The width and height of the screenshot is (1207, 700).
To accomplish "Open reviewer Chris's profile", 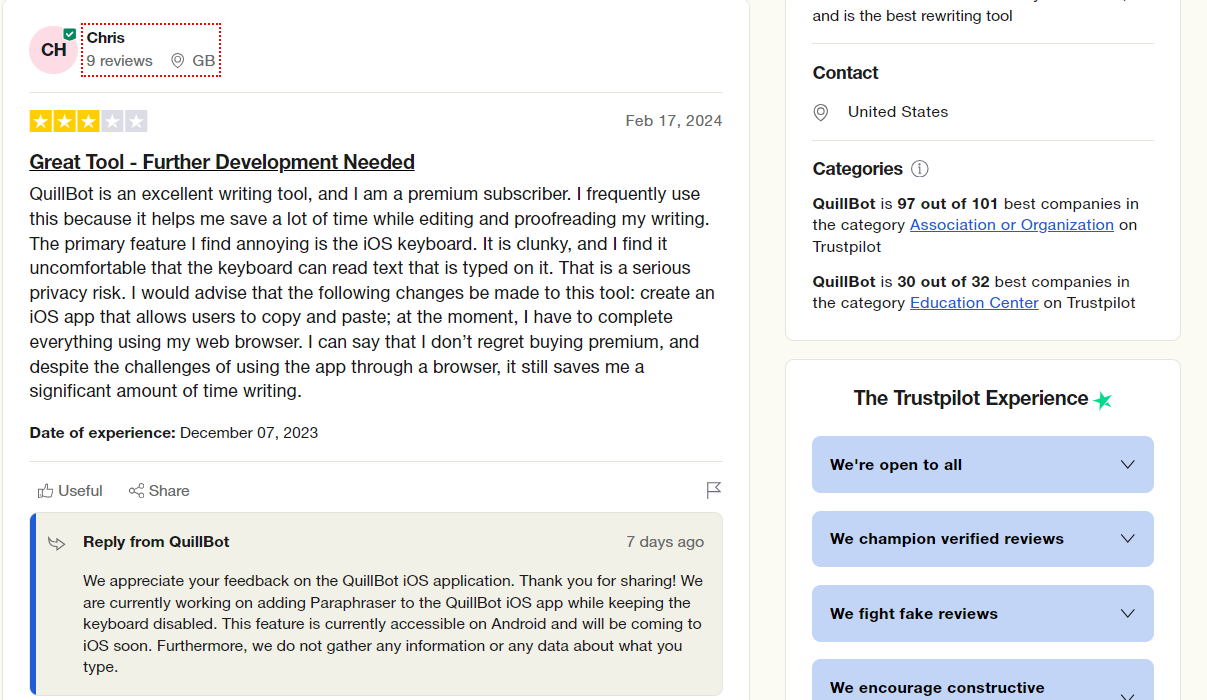I will pyautogui.click(x=106, y=38).
